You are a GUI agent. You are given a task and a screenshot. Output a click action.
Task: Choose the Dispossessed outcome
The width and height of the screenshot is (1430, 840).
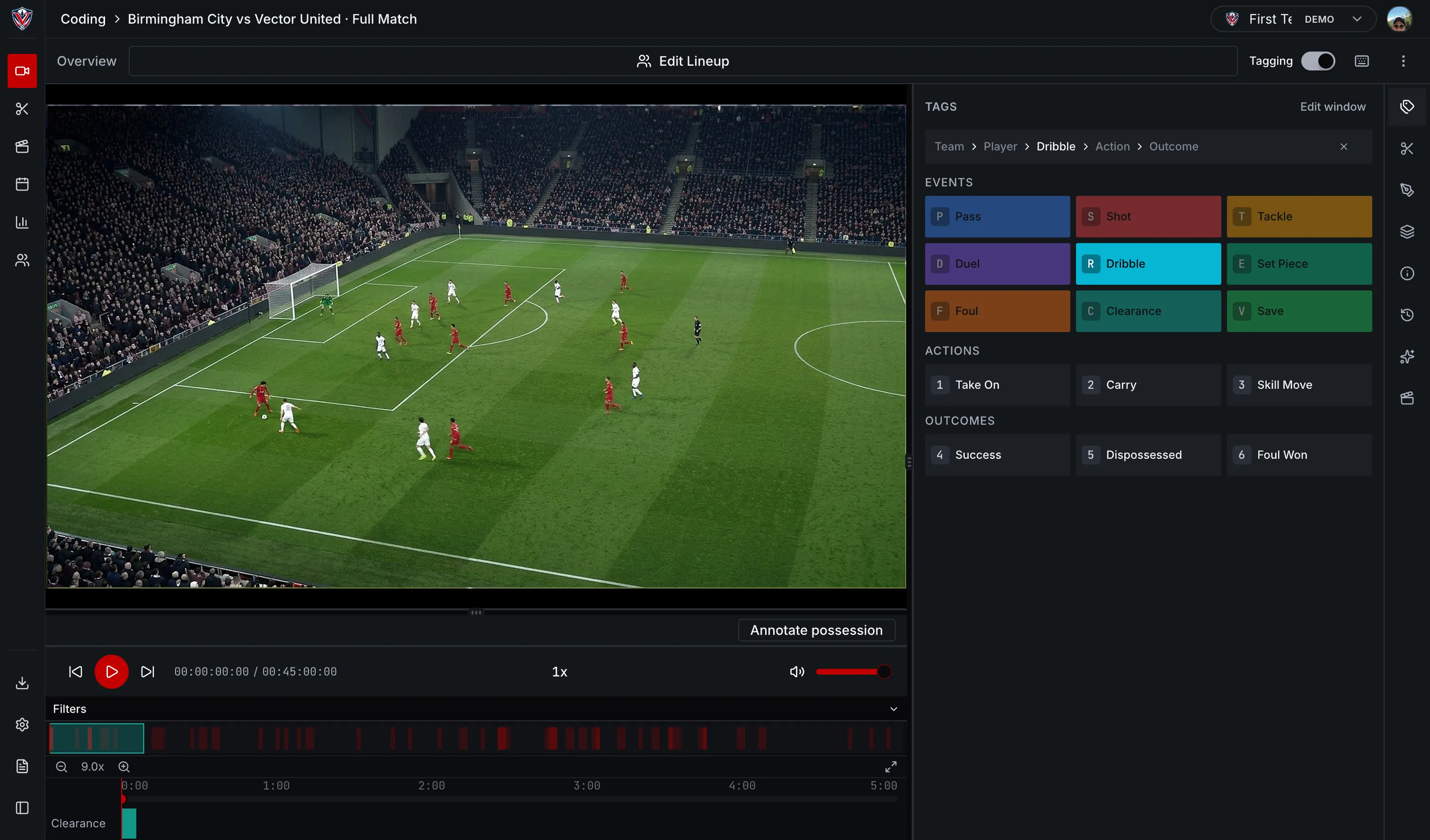click(1148, 455)
